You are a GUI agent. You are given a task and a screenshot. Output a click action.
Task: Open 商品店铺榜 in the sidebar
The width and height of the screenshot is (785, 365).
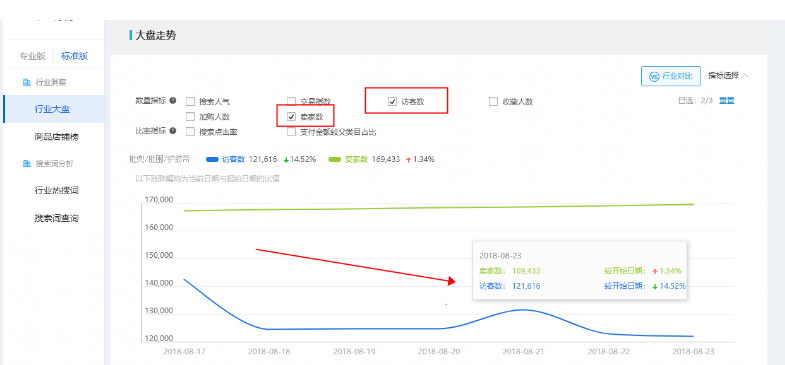[57, 137]
